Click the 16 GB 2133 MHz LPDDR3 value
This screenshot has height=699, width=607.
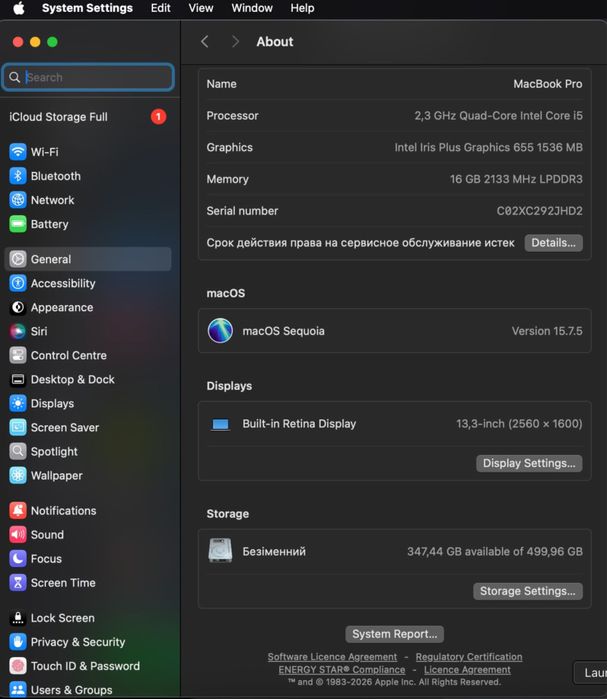(x=516, y=179)
